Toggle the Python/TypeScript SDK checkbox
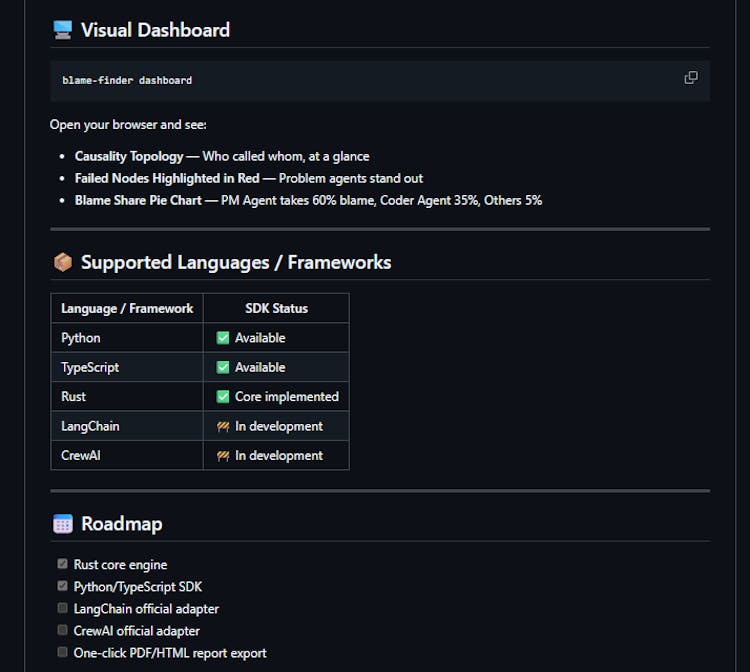This screenshot has width=750, height=672. pyautogui.click(x=63, y=586)
